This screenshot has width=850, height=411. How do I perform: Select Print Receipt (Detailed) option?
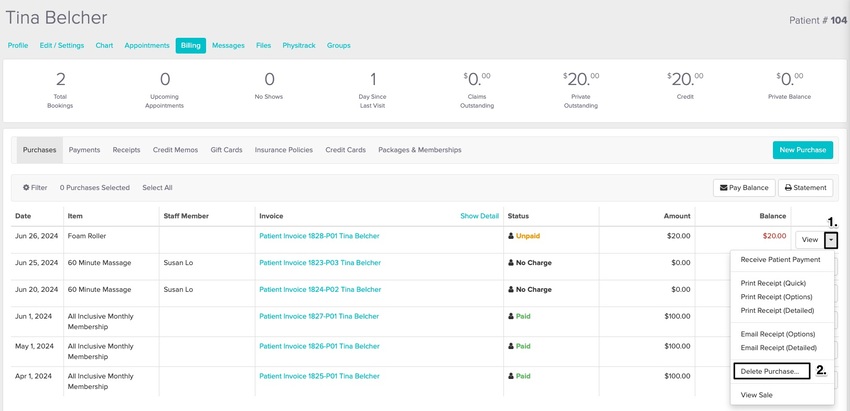777,311
